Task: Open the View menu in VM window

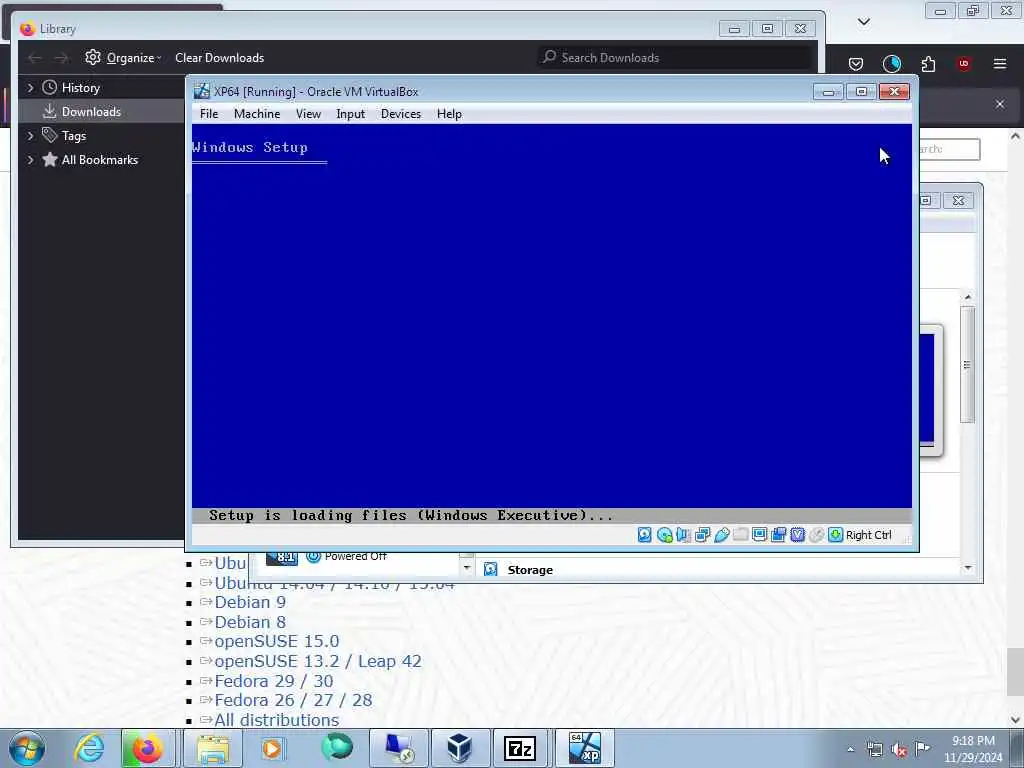Action: tap(308, 114)
